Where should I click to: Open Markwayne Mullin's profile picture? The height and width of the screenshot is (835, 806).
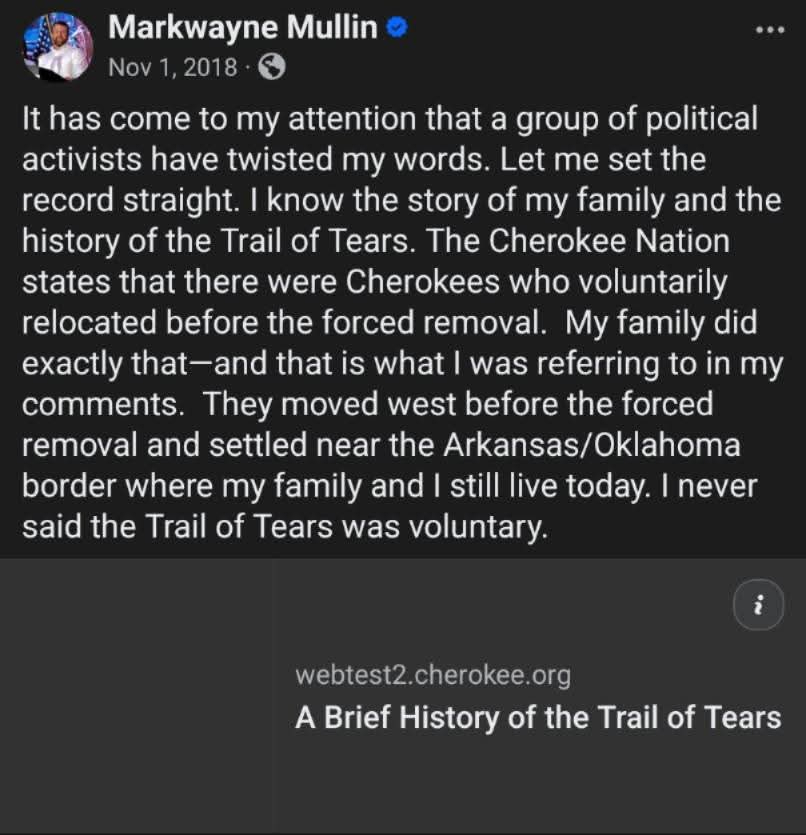coord(57,46)
